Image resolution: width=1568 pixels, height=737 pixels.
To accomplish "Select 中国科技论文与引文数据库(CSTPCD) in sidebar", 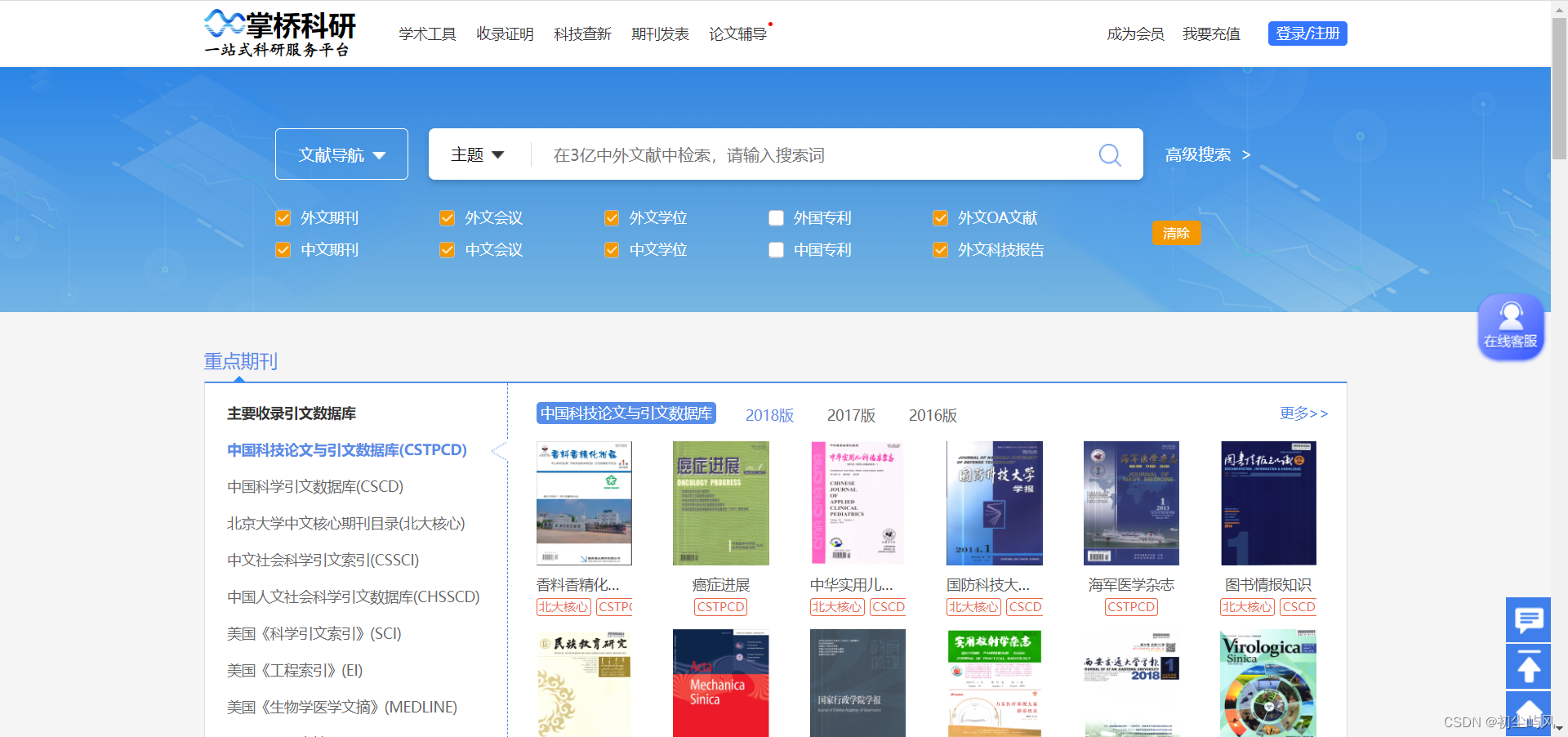I will (x=347, y=450).
